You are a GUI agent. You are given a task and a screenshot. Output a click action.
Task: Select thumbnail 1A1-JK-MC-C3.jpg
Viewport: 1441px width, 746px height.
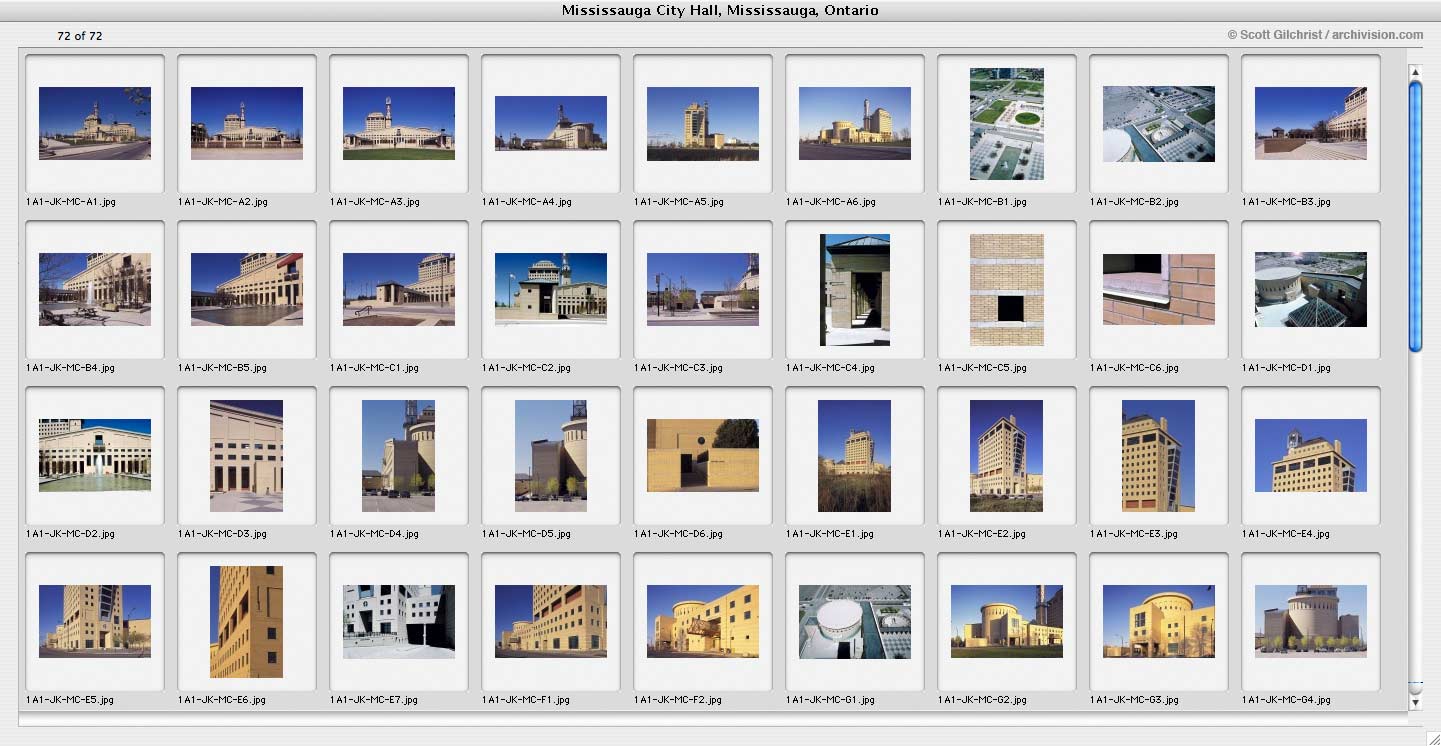click(703, 289)
